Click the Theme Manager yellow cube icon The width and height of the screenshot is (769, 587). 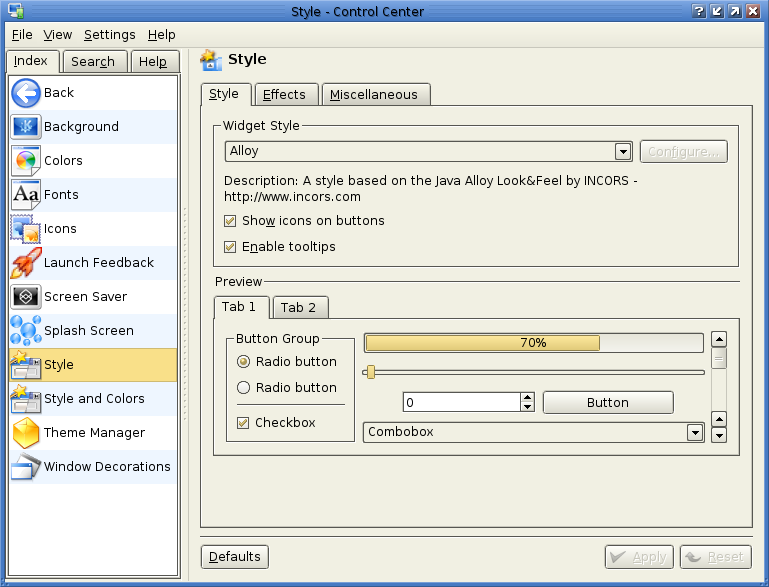click(26, 433)
